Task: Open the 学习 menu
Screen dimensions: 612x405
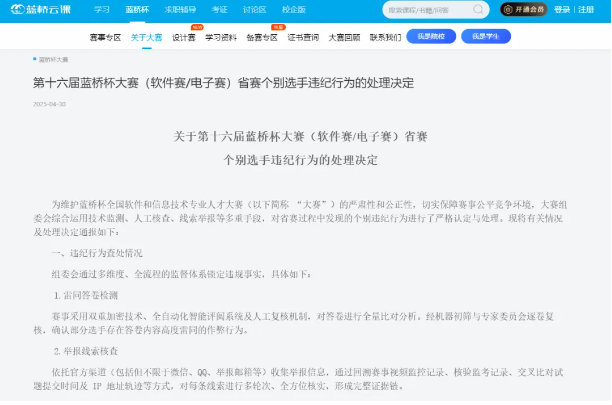Action: (102, 10)
